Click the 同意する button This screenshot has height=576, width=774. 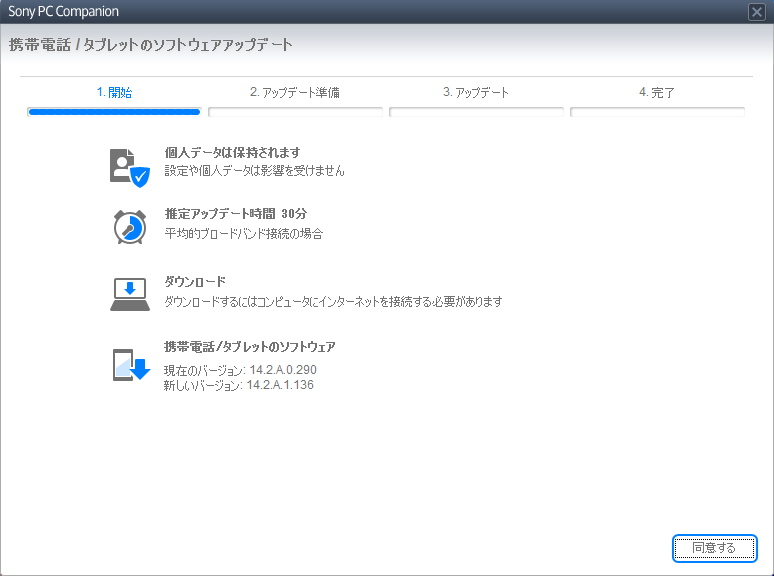coord(714,548)
